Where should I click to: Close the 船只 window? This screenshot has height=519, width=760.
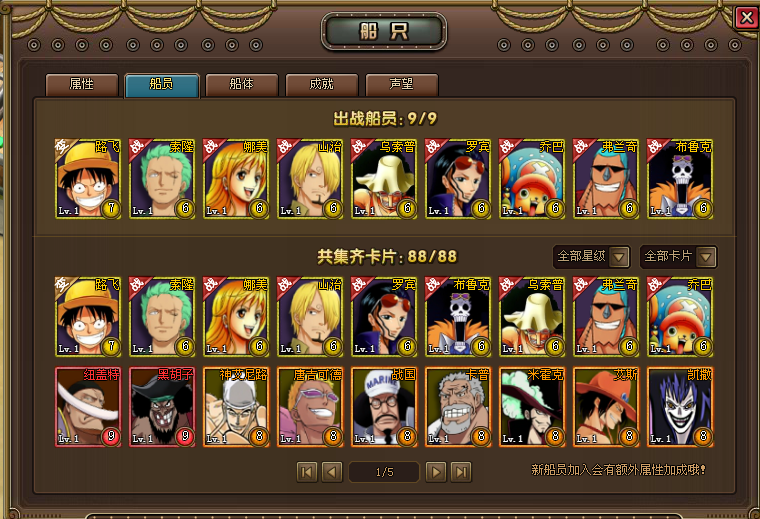[747, 18]
